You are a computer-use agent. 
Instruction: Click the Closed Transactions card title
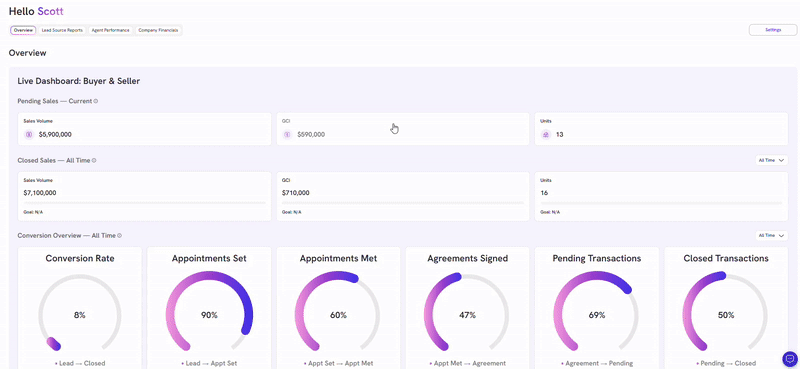[726, 258]
